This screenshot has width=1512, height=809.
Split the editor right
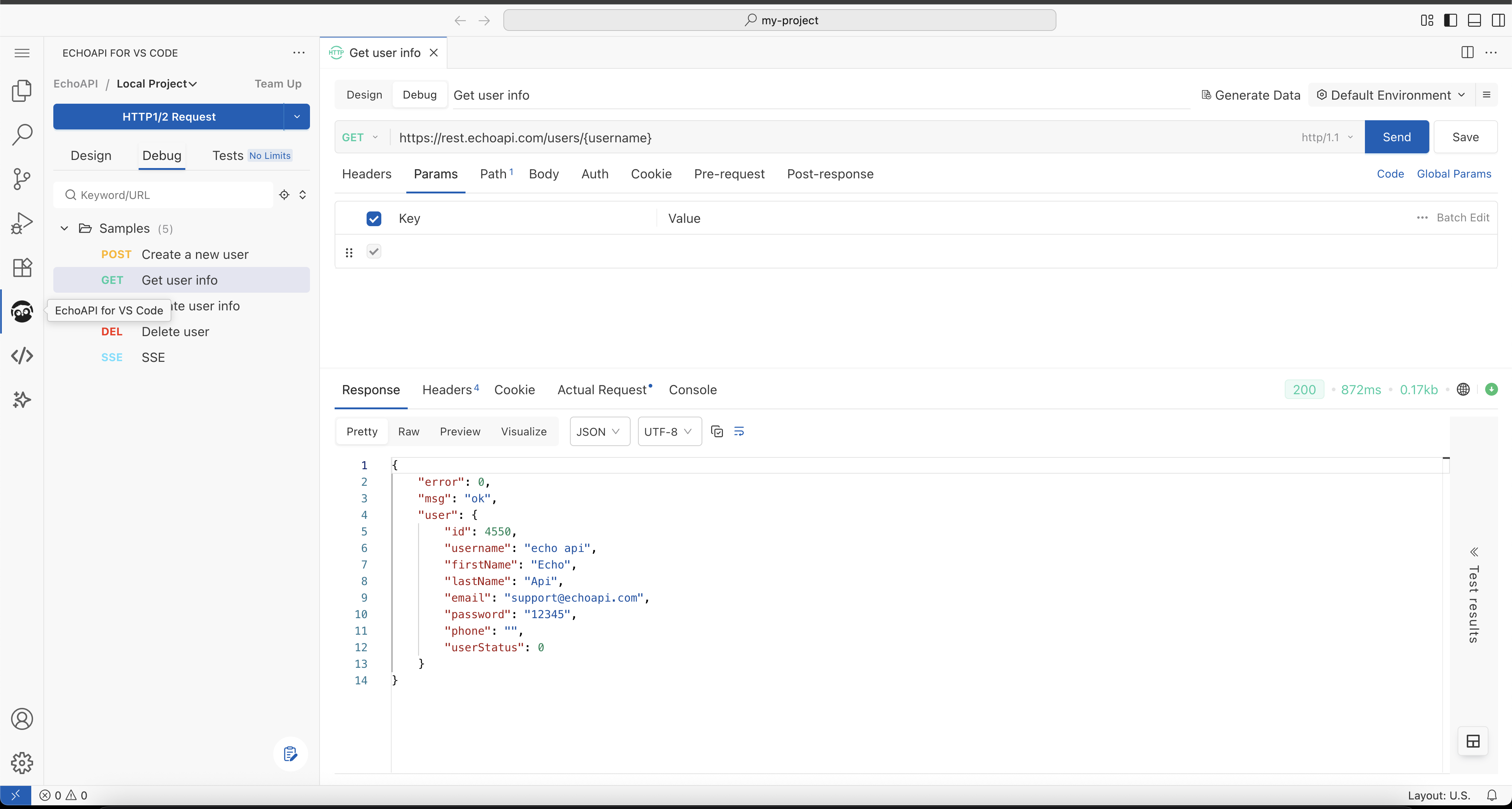(1468, 52)
